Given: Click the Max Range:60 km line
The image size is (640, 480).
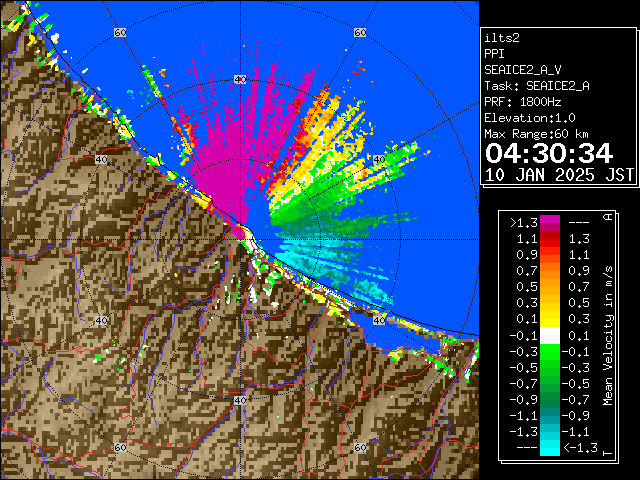Looking at the screenshot, I should 536,134.
